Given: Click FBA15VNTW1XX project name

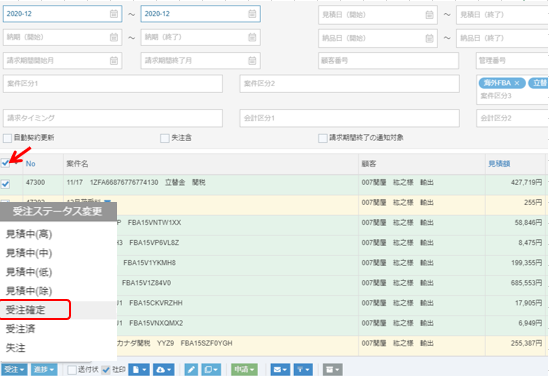Looking at the screenshot, I should pos(154,223).
